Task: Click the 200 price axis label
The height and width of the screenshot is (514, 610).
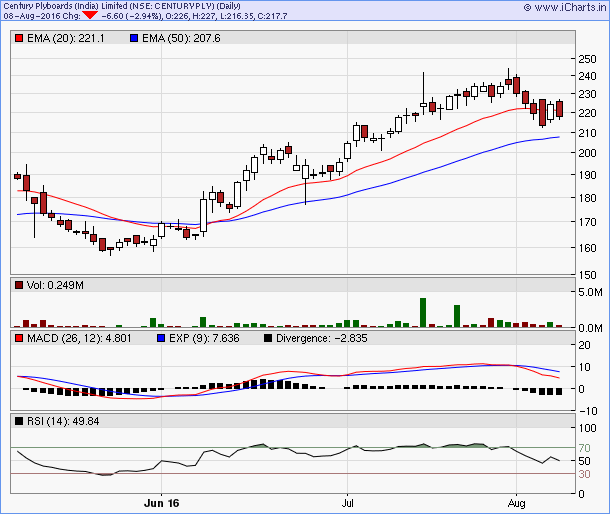Action: point(587,153)
